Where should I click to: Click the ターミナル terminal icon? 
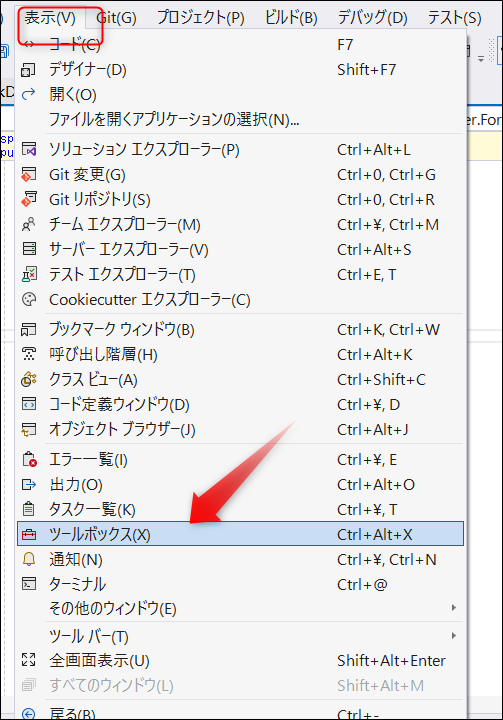click(x=28, y=585)
